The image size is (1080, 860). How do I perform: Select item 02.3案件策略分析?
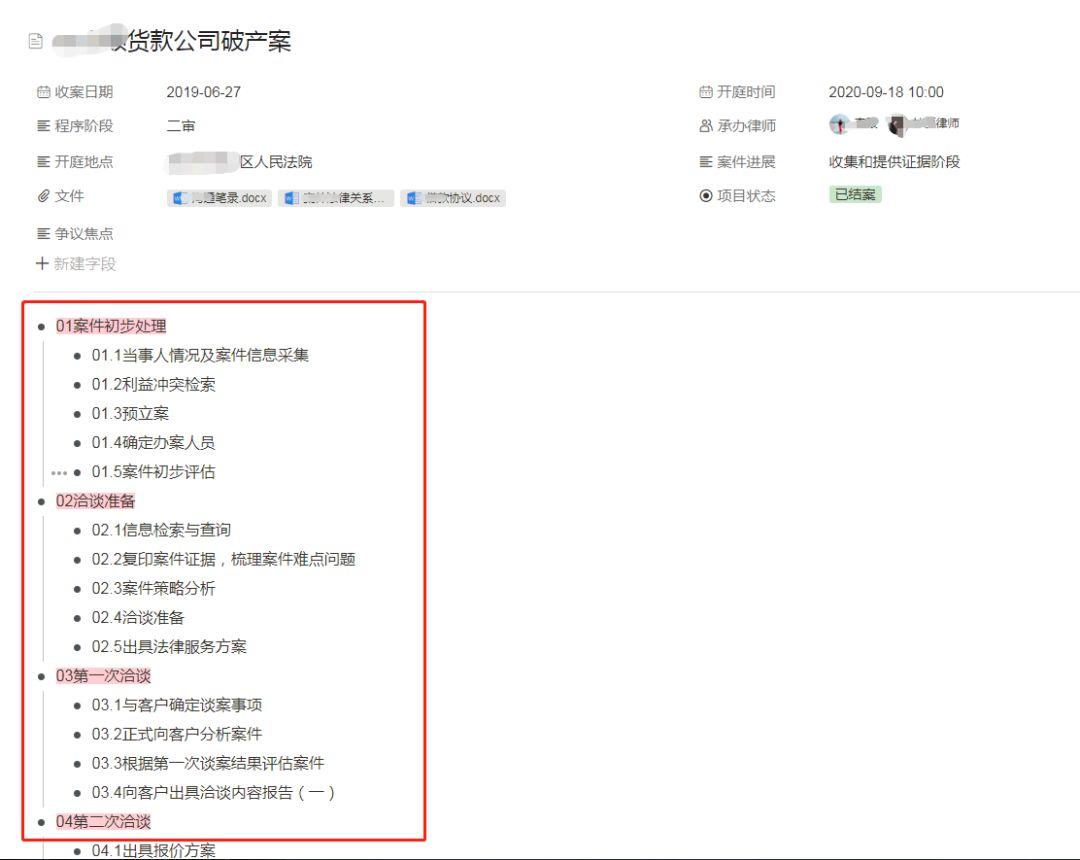(154, 589)
